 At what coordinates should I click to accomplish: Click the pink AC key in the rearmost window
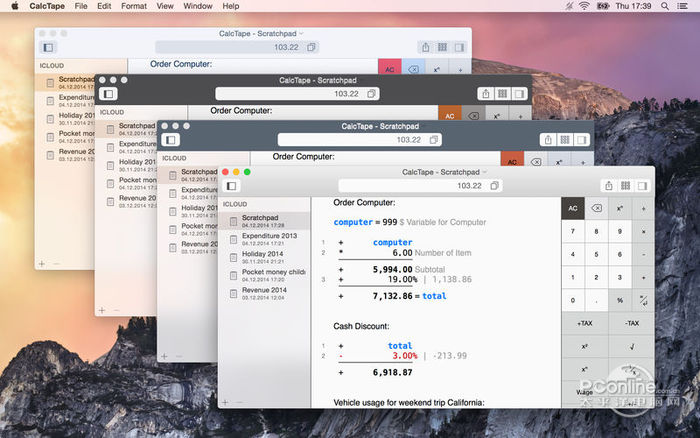click(390, 69)
